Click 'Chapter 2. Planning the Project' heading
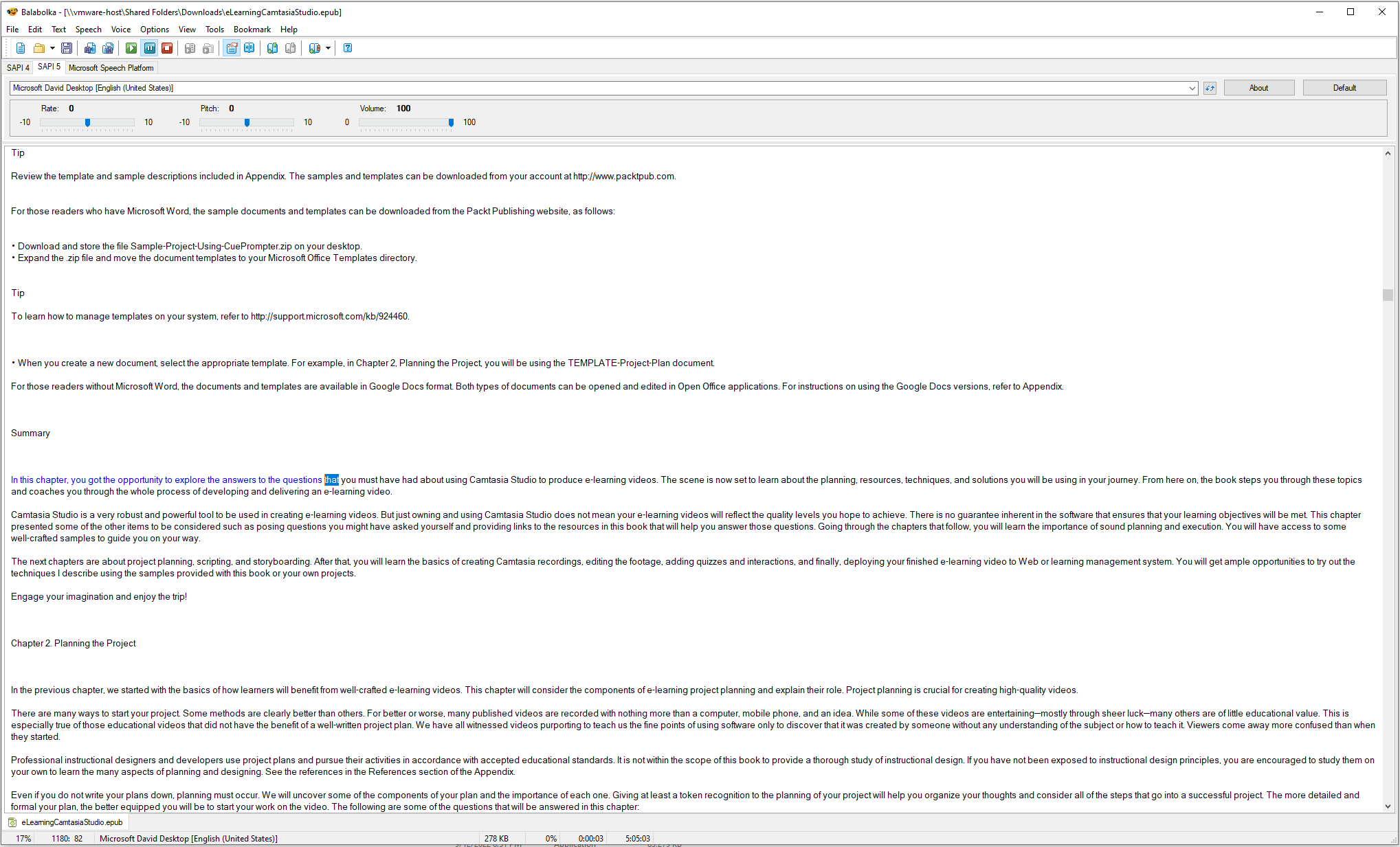Image resolution: width=1400 pixels, height=847 pixels. tap(74, 644)
